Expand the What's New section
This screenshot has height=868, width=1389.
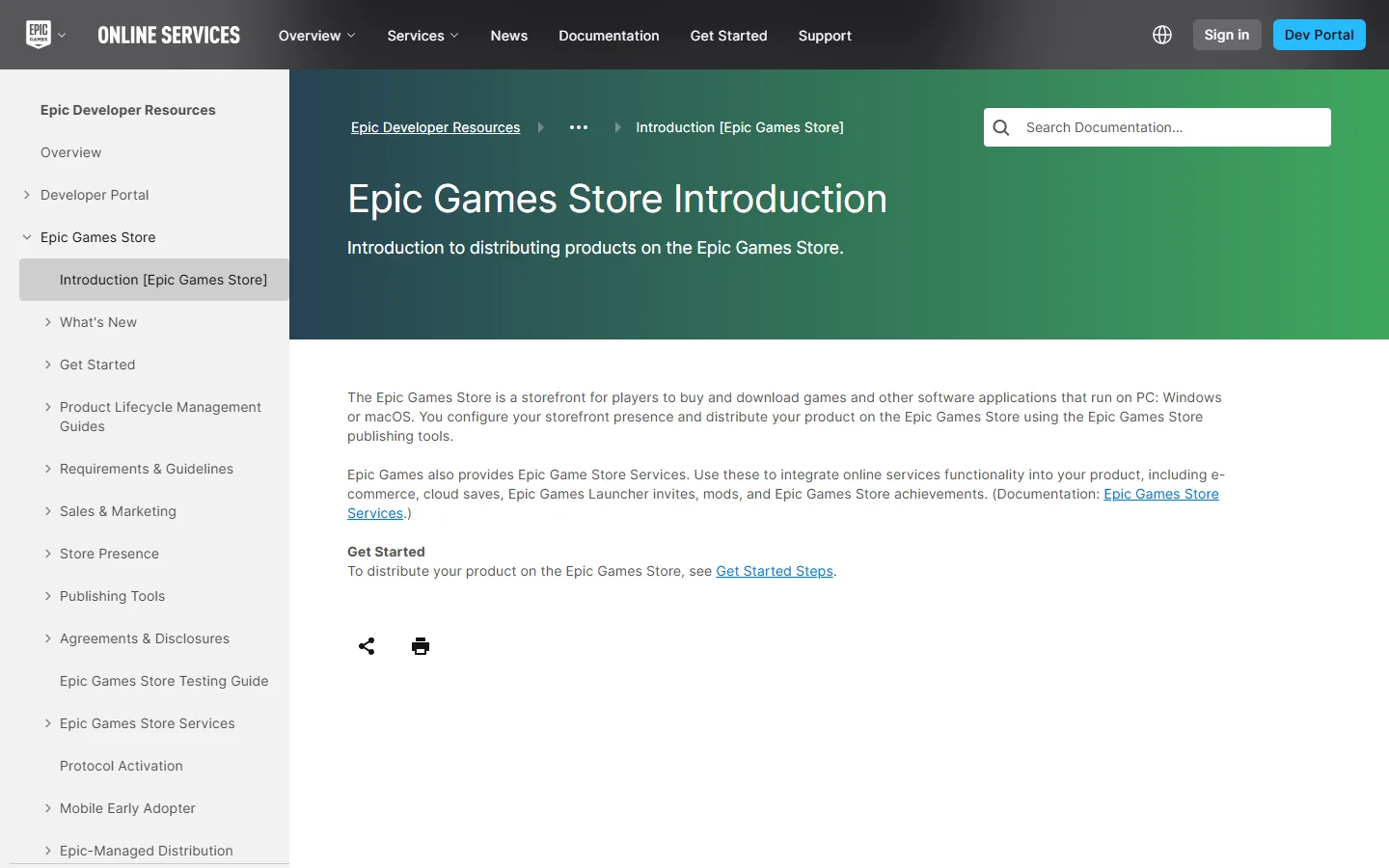pyautogui.click(x=48, y=322)
